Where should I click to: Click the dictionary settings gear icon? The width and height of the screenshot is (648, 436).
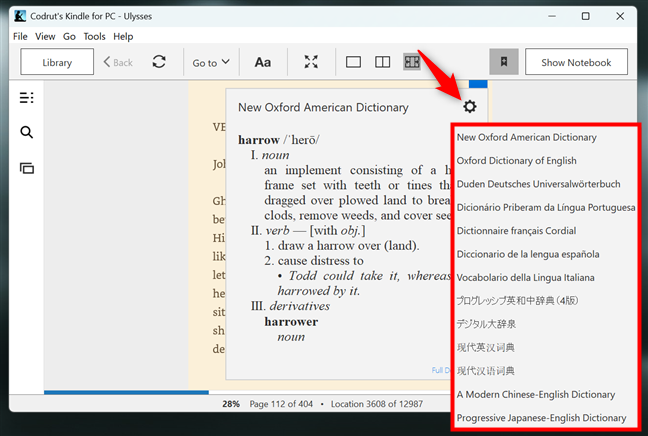470,107
